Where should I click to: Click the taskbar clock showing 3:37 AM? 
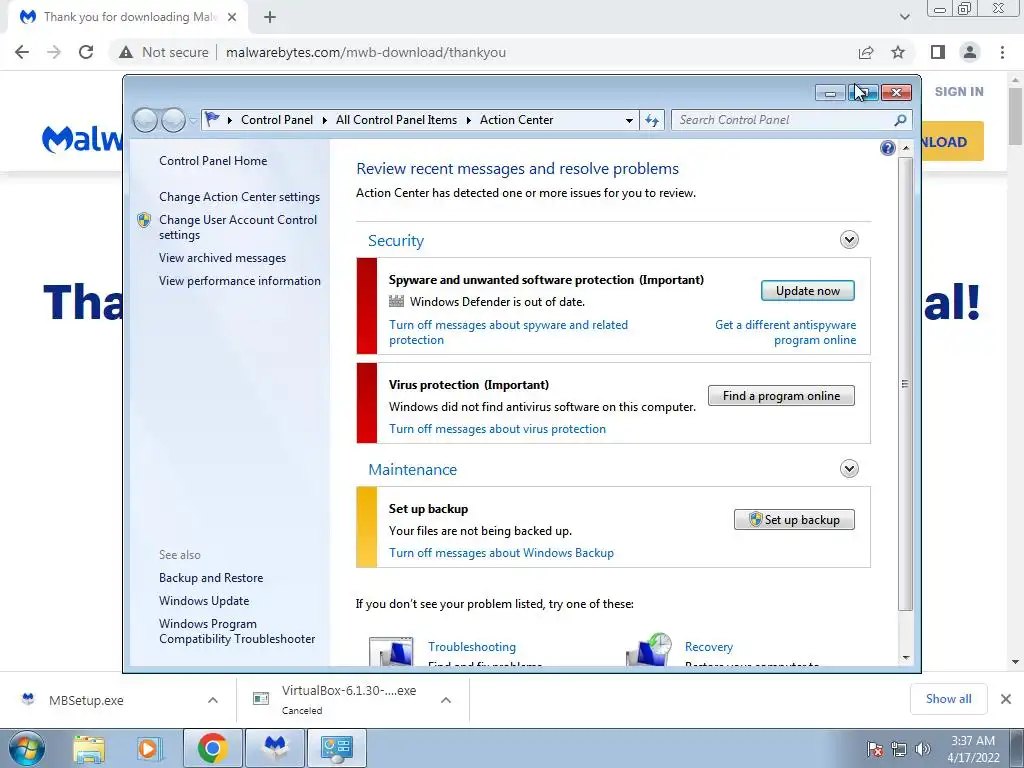coord(973,749)
